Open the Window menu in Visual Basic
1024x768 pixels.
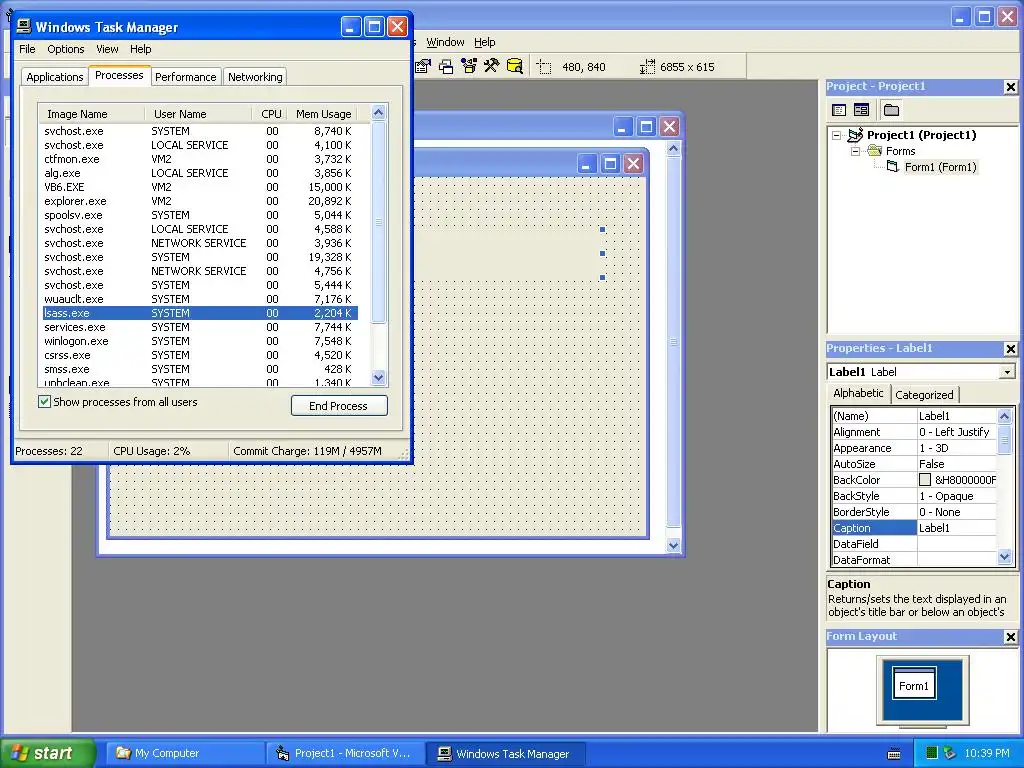coord(445,42)
